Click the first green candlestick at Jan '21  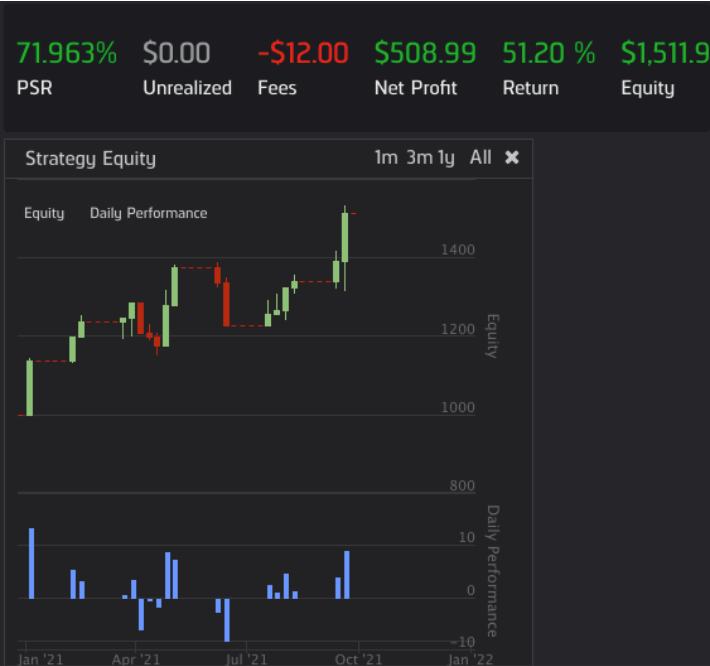pyautogui.click(x=30, y=387)
